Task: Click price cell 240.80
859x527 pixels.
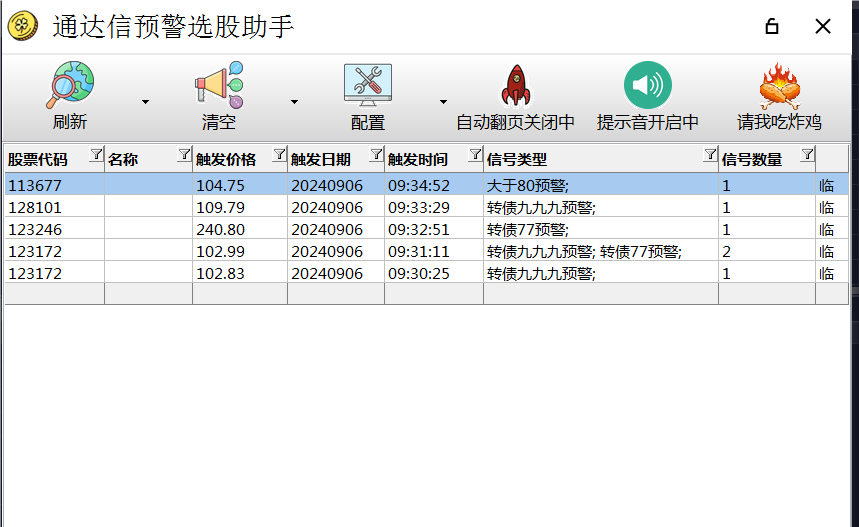Action: [x=240, y=229]
